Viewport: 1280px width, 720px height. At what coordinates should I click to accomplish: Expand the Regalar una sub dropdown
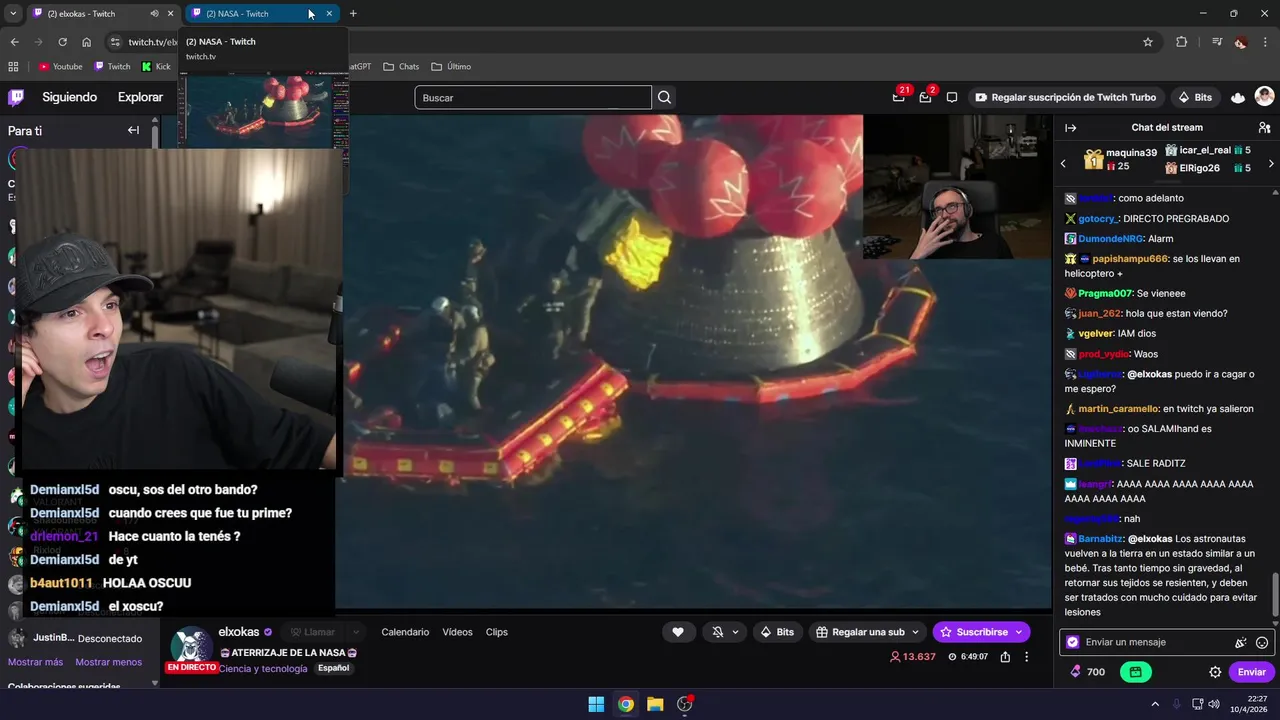coord(913,632)
